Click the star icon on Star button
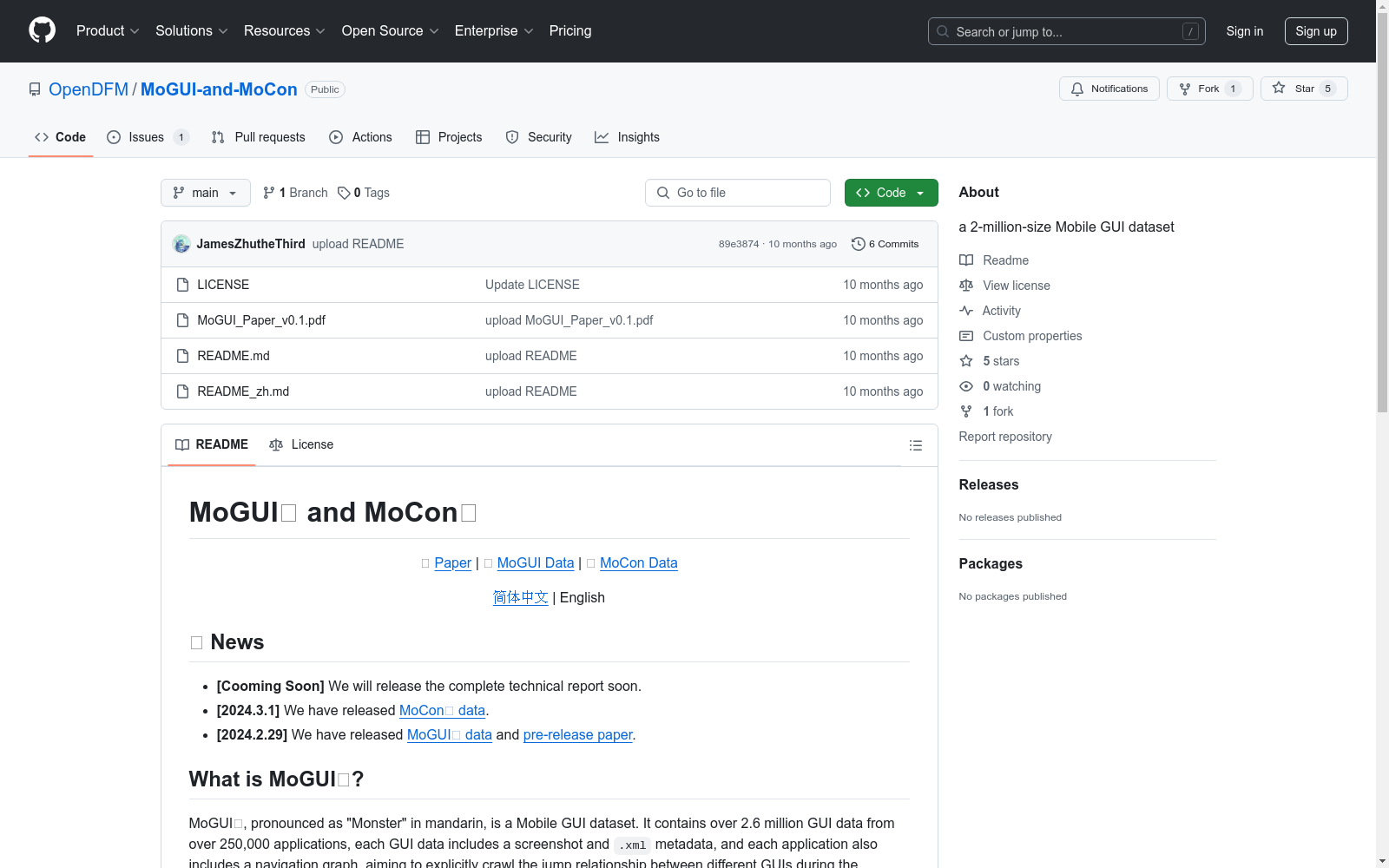1389x868 pixels. pyautogui.click(x=1279, y=89)
